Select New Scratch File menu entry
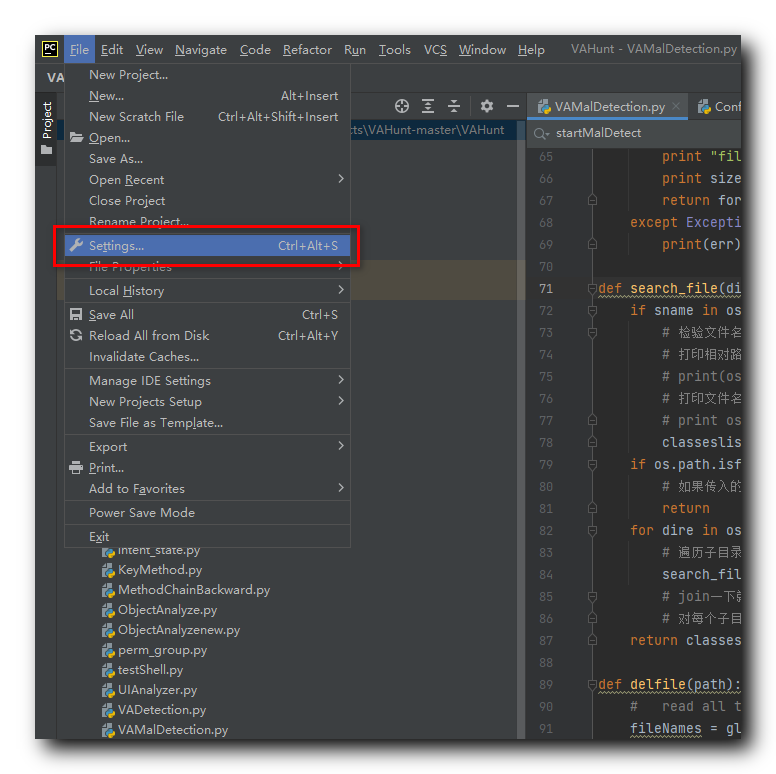Image resolution: width=776 pixels, height=774 pixels. pos(207,117)
